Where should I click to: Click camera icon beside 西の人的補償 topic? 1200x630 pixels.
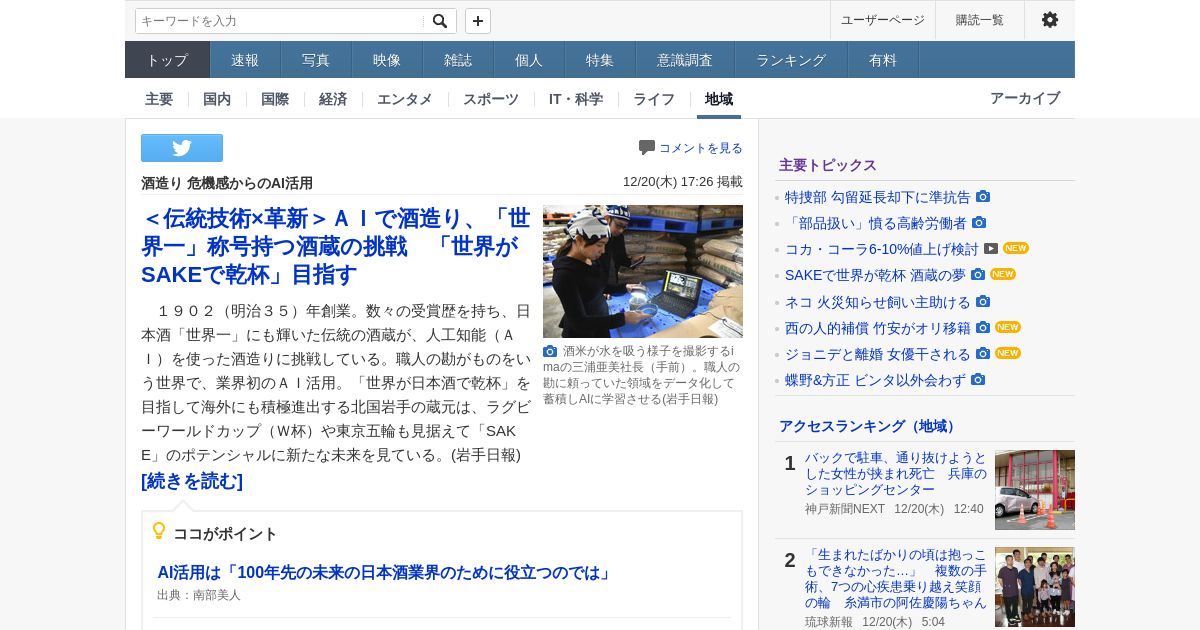(983, 327)
